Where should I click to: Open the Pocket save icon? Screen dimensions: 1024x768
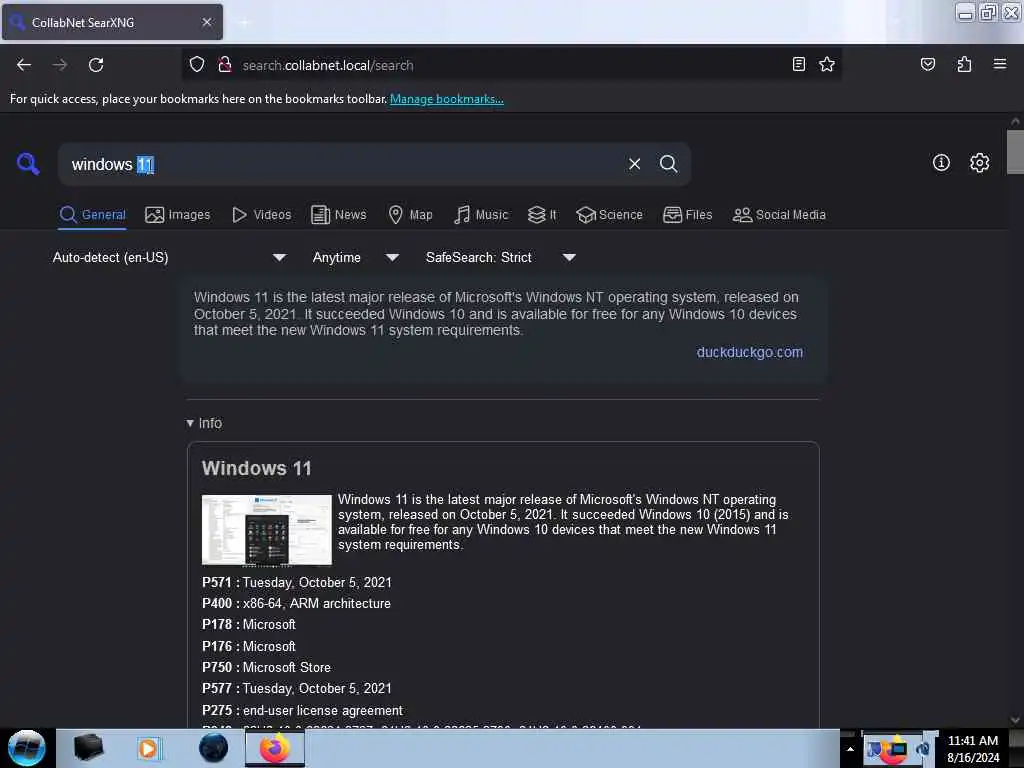point(928,64)
